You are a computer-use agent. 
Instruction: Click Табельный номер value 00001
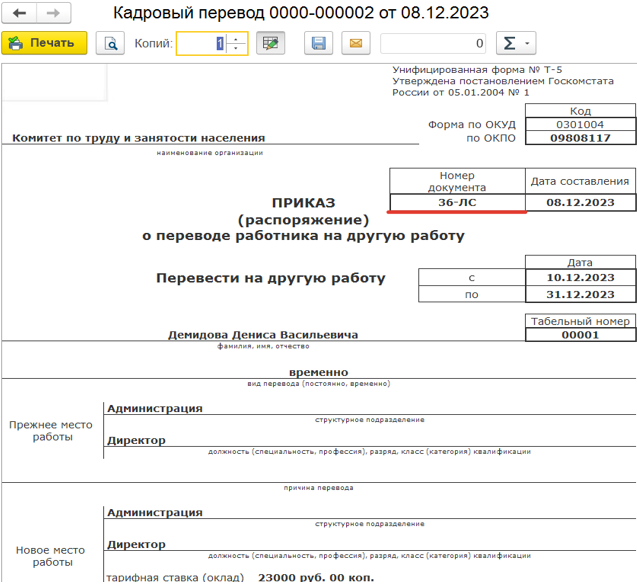coord(580,335)
